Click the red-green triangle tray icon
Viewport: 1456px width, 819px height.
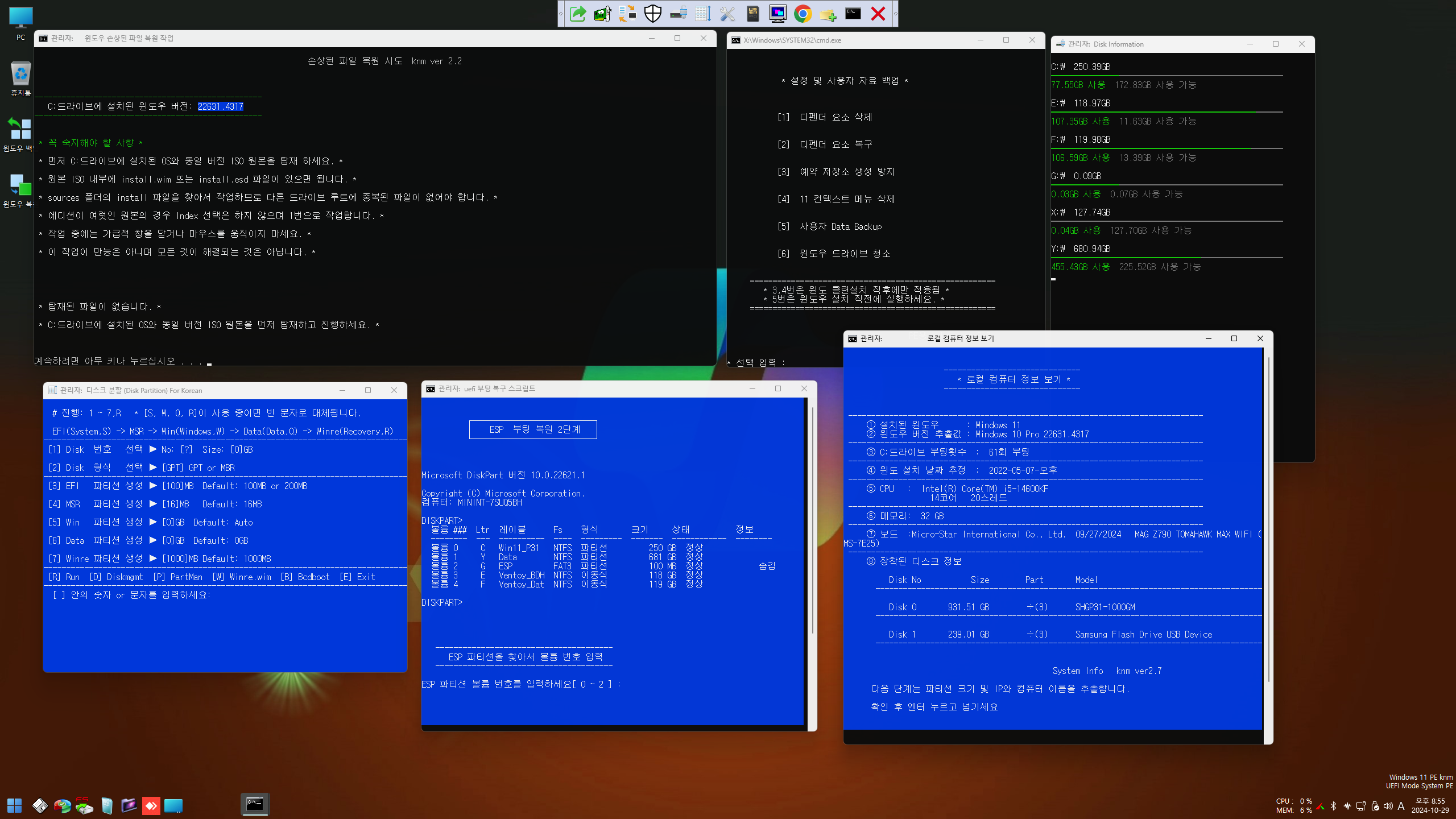tap(1321, 806)
